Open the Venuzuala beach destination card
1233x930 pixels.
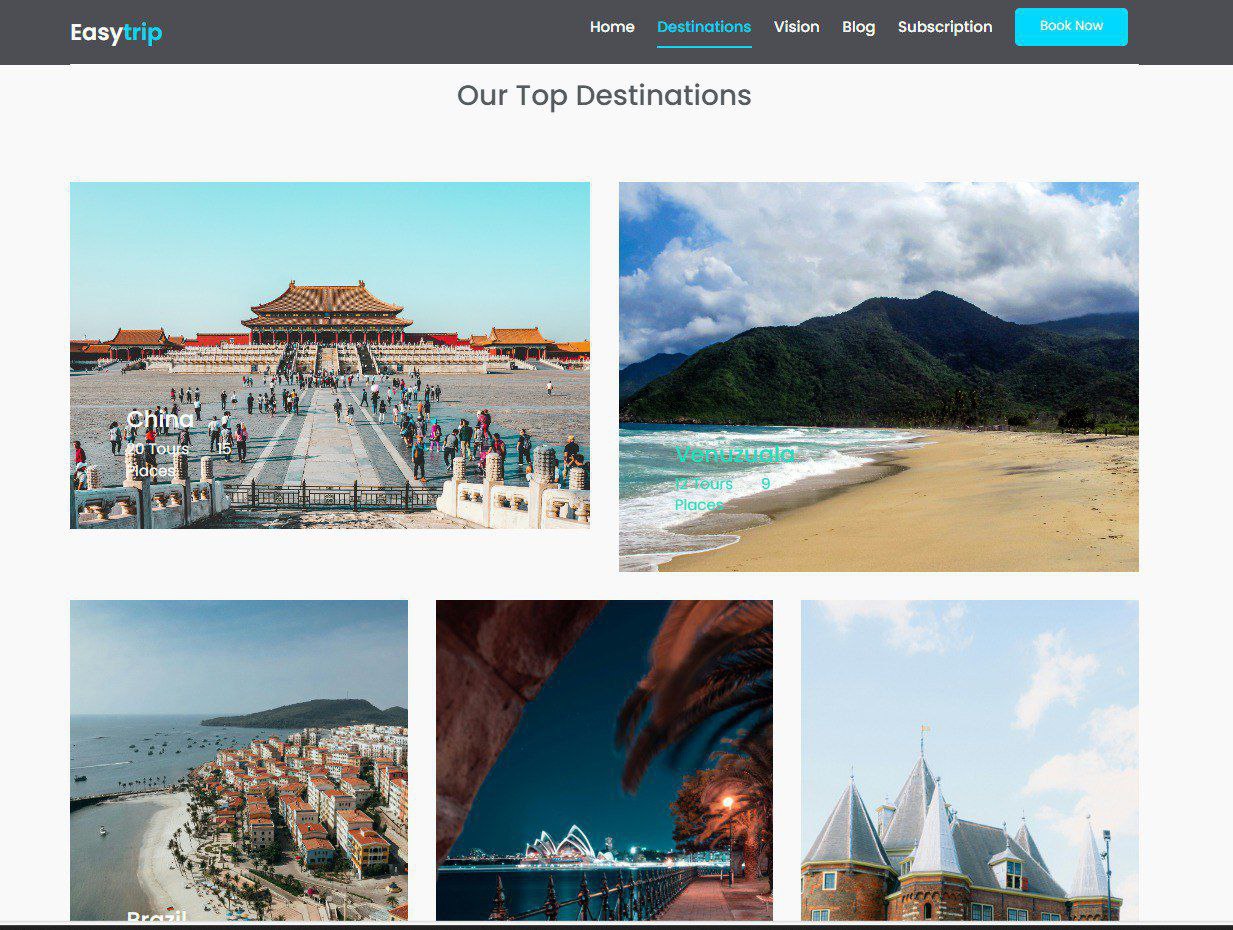878,376
